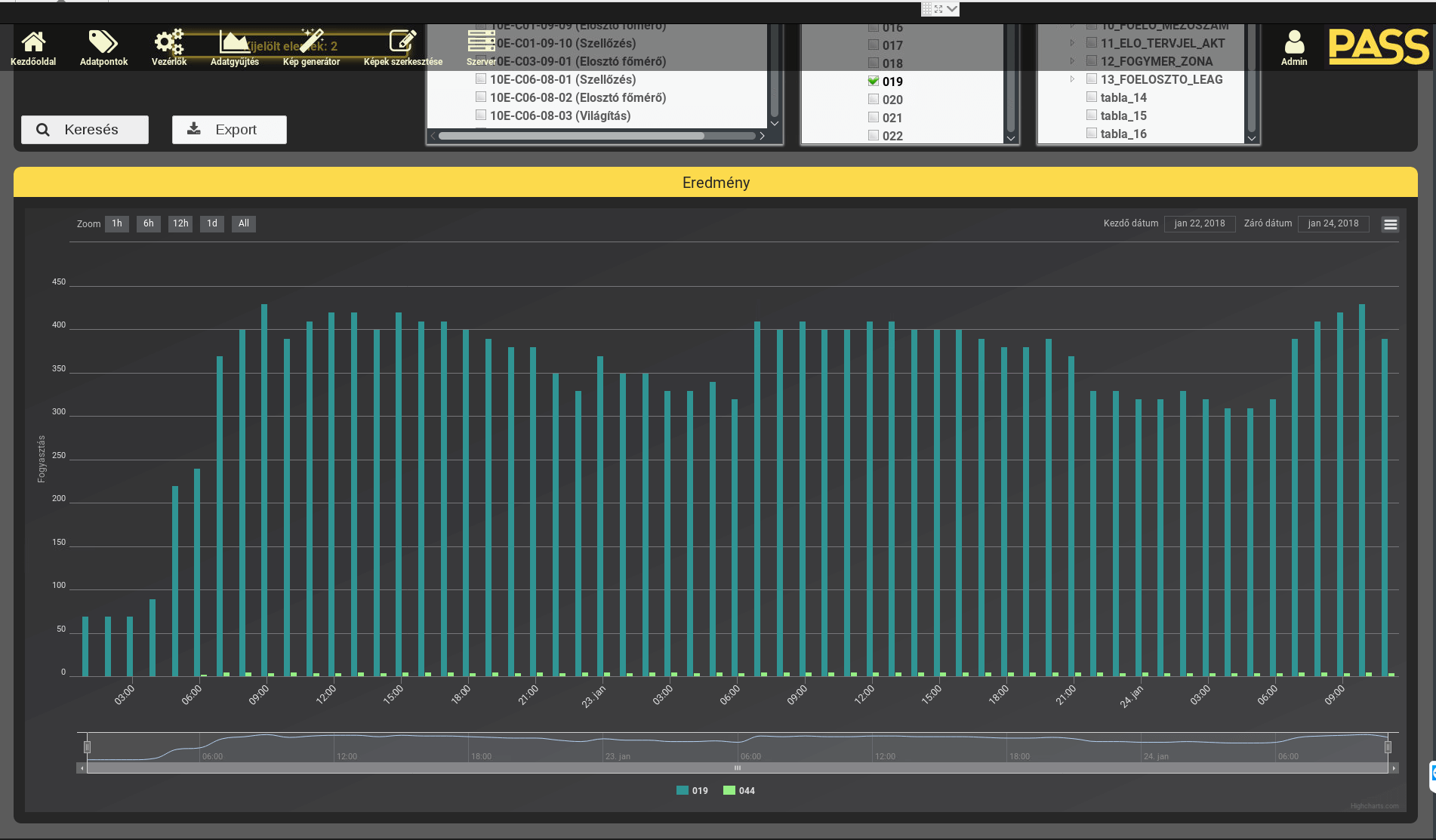This screenshot has height=840, width=1436.
Task: Open the Kezdőoldal home icon
Action: (33, 42)
